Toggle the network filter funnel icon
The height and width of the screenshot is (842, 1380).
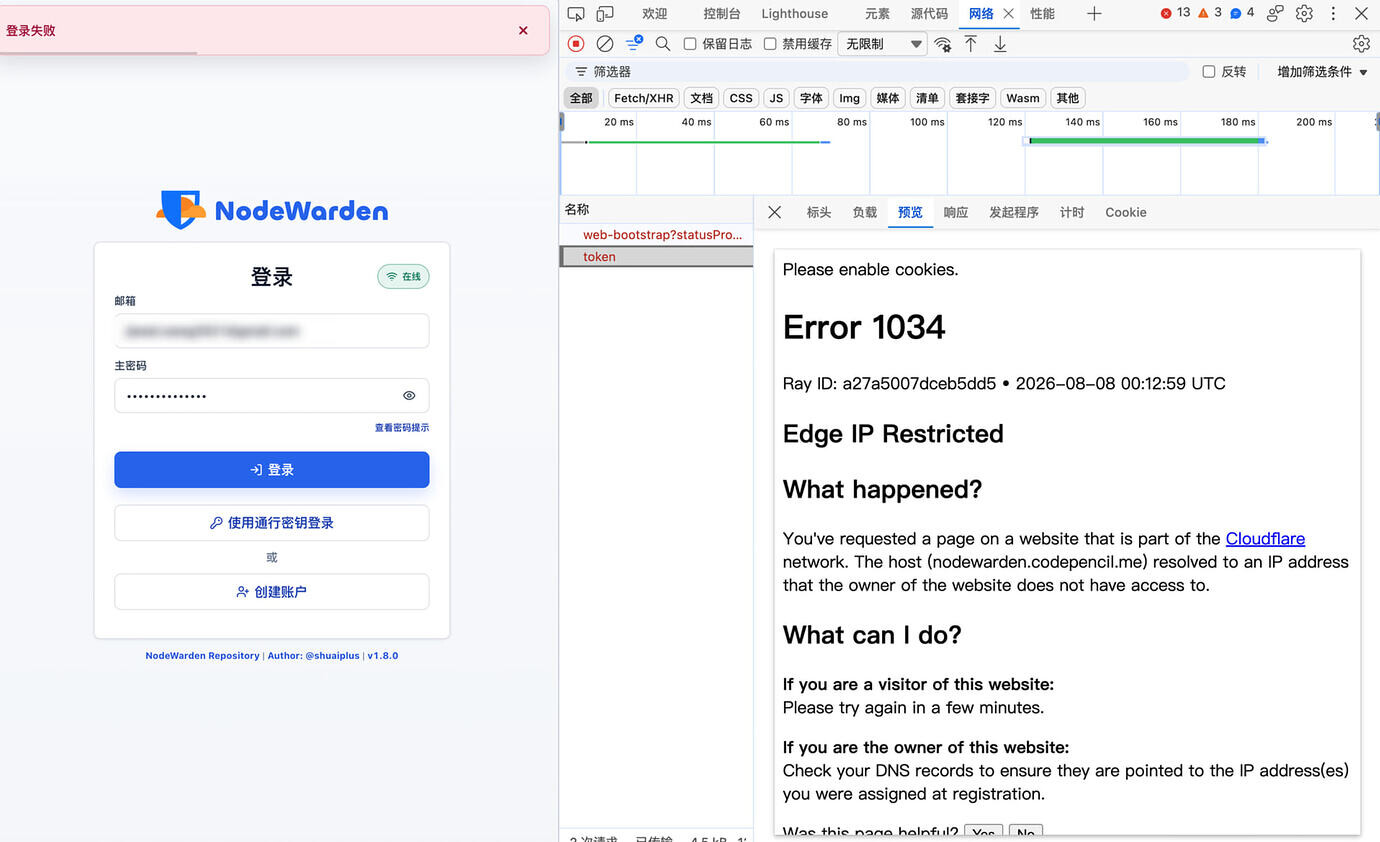634,44
